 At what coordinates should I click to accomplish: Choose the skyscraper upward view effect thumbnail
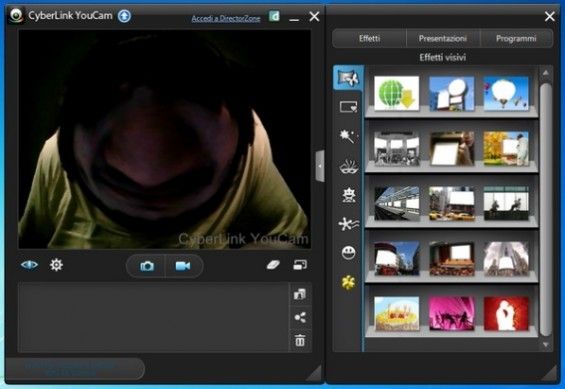pyautogui.click(x=506, y=259)
